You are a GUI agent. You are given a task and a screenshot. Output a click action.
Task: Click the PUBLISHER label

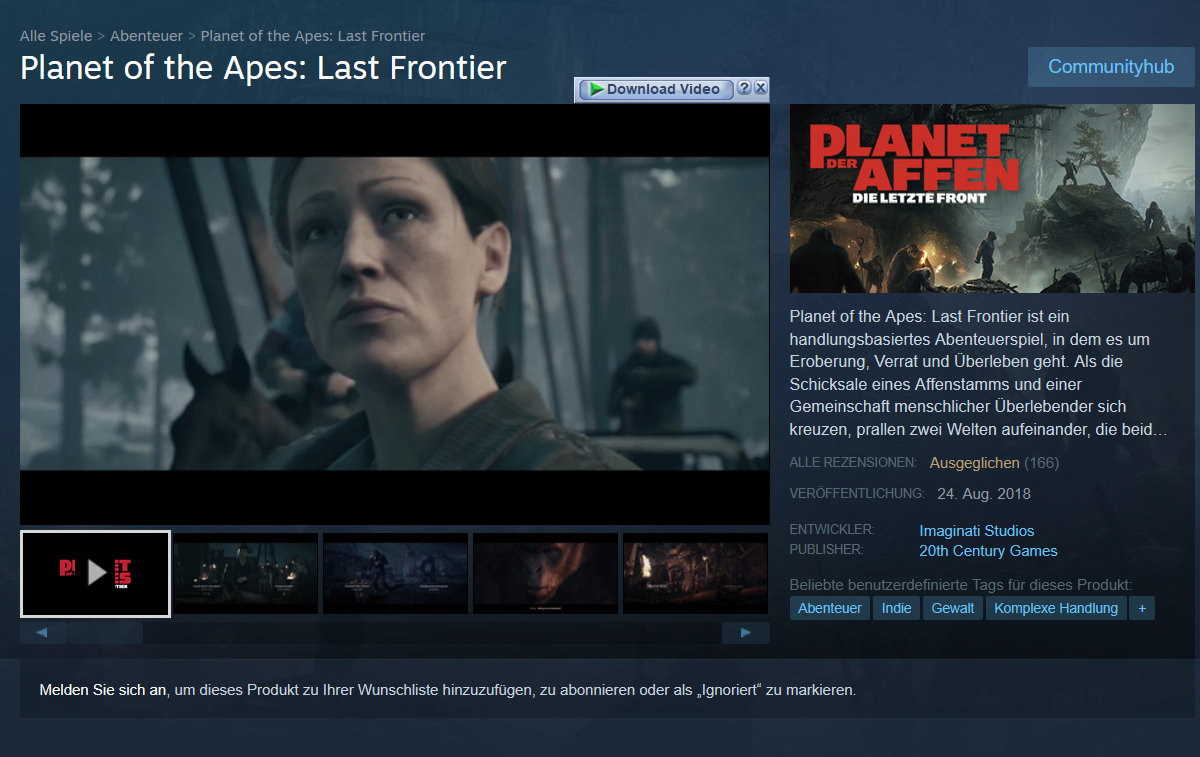tap(826, 550)
